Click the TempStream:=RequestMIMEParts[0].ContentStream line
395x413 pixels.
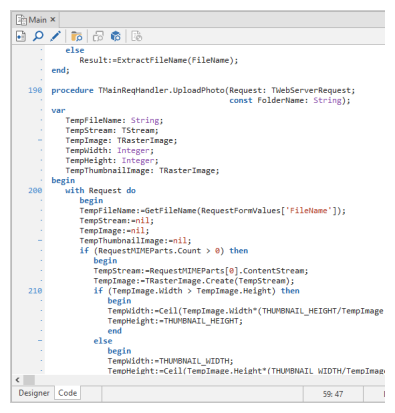[x=201, y=271]
